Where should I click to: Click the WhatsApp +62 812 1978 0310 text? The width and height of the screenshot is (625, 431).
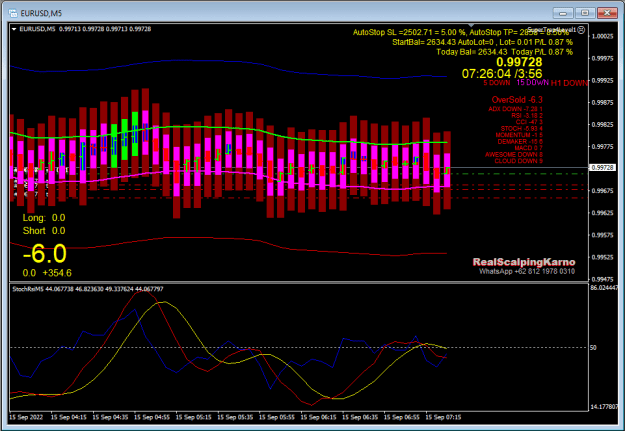click(527, 272)
